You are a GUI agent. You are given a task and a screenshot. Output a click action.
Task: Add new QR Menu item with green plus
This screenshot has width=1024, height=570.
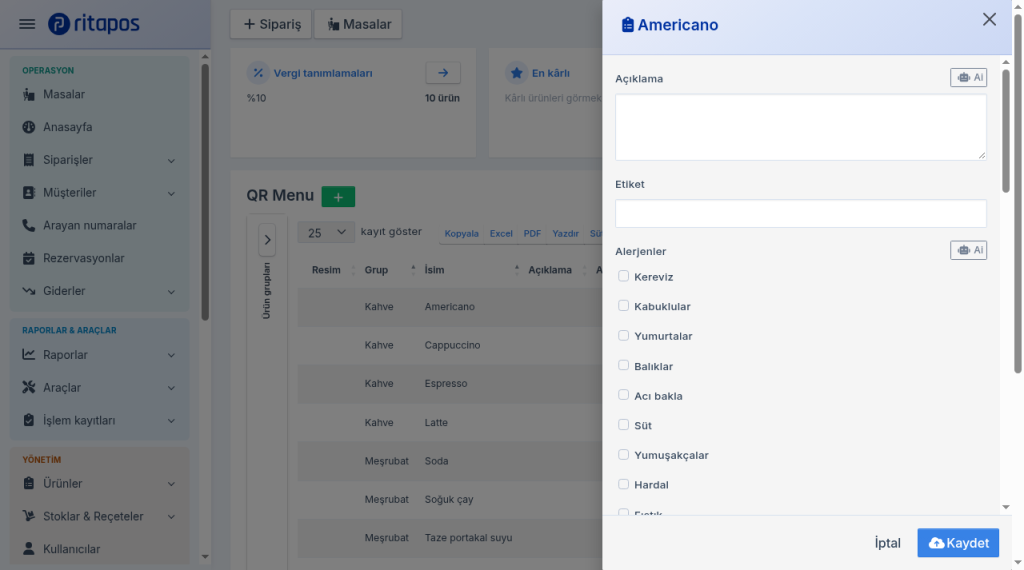(338, 197)
